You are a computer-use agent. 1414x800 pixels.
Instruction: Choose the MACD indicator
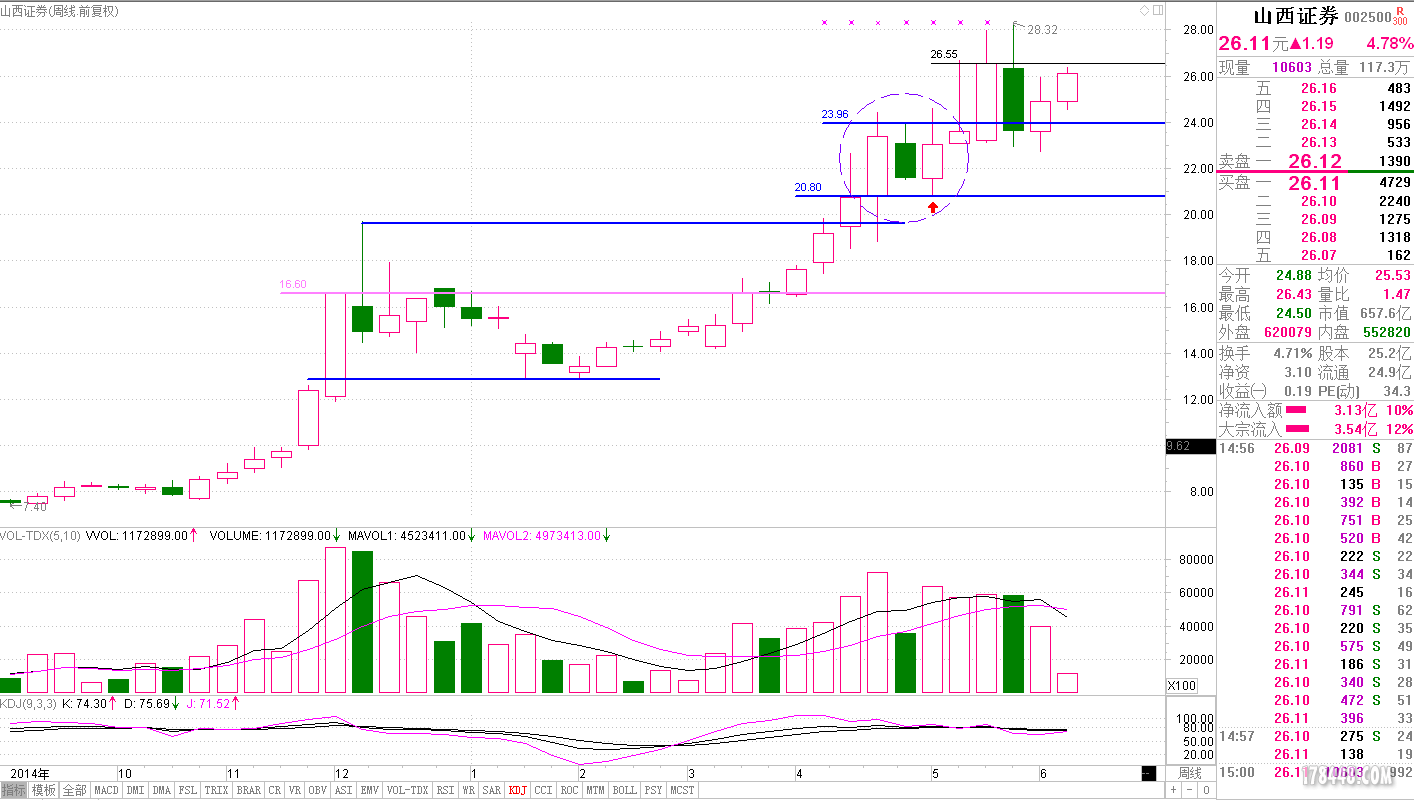point(106,790)
